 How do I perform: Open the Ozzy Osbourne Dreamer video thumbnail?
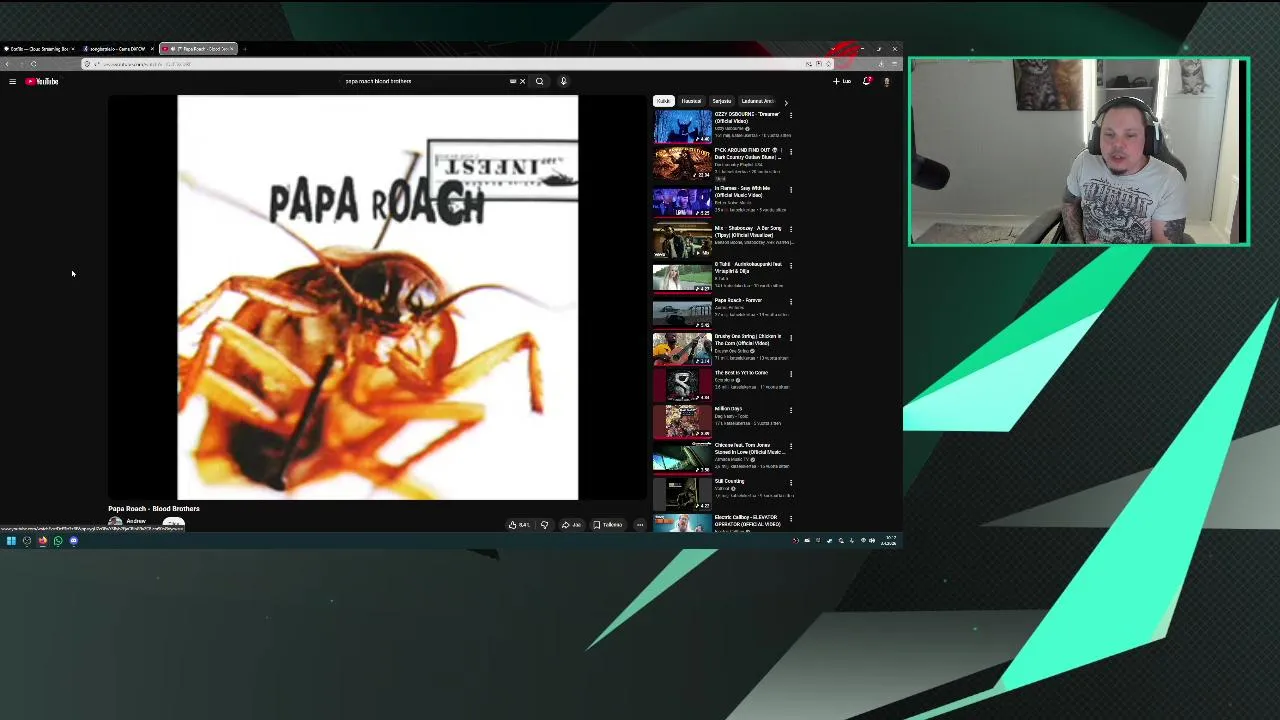click(682, 128)
